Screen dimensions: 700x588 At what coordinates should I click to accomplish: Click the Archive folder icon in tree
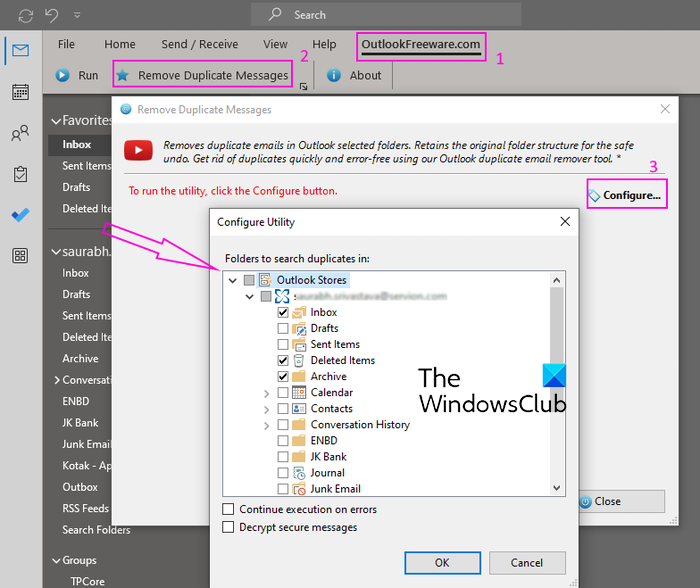299,376
